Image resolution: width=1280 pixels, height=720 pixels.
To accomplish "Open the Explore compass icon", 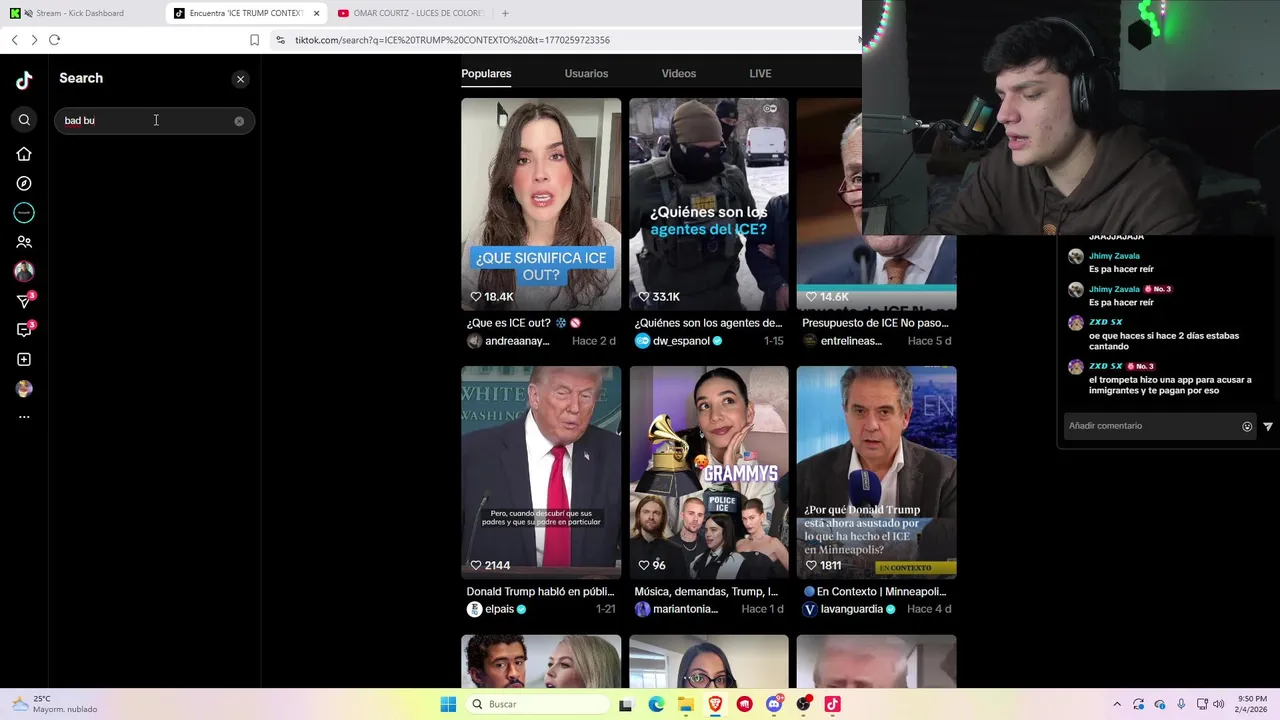I will click(x=24, y=183).
